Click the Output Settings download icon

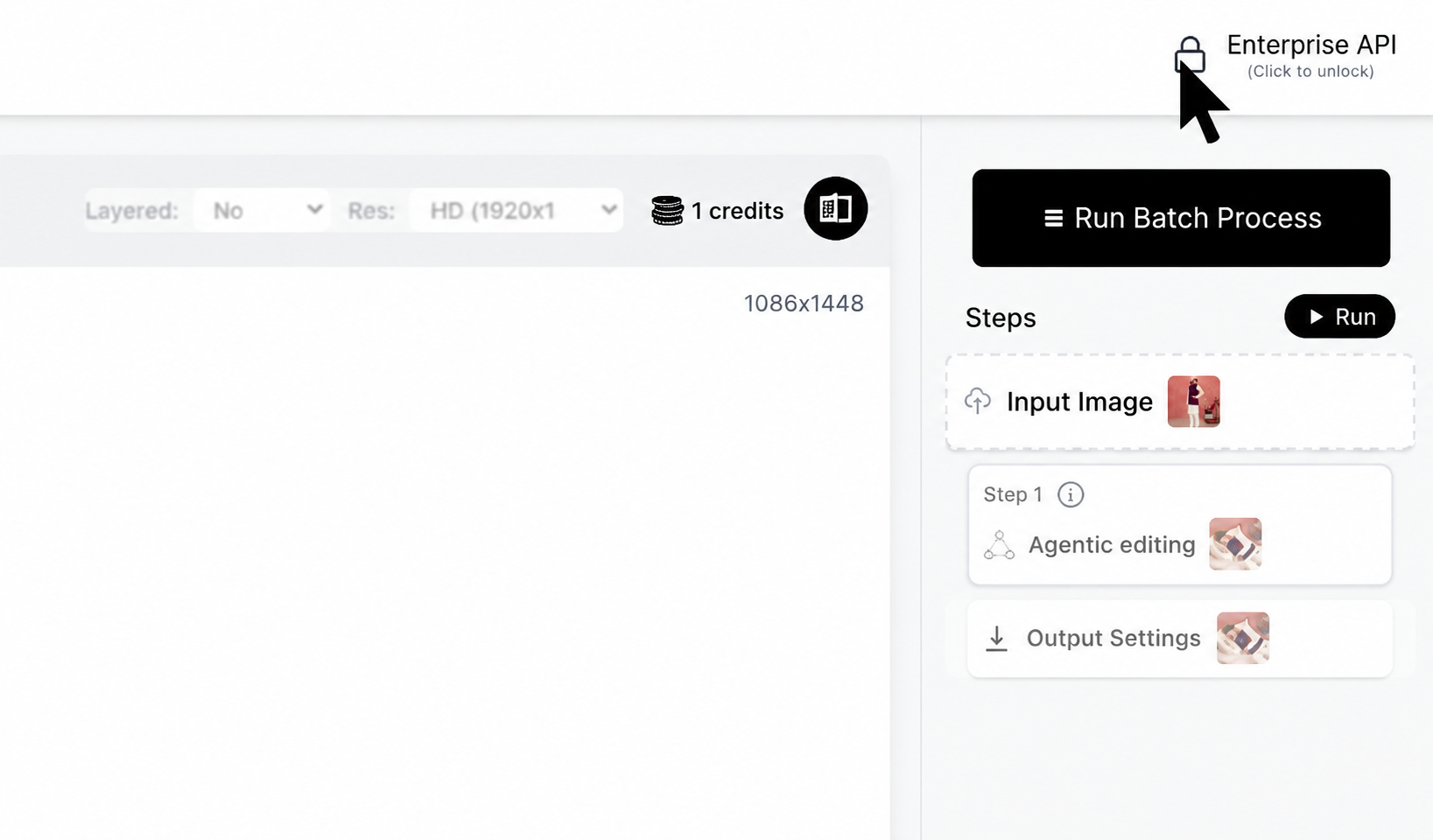pyautogui.click(x=996, y=639)
